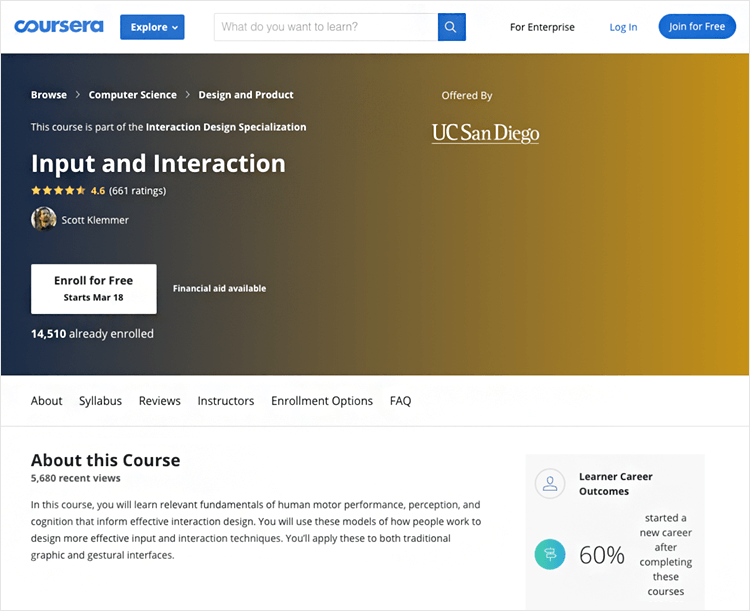Viewport: 750px width, 611px height.
Task: Switch to the Instructors tab
Action: (226, 400)
